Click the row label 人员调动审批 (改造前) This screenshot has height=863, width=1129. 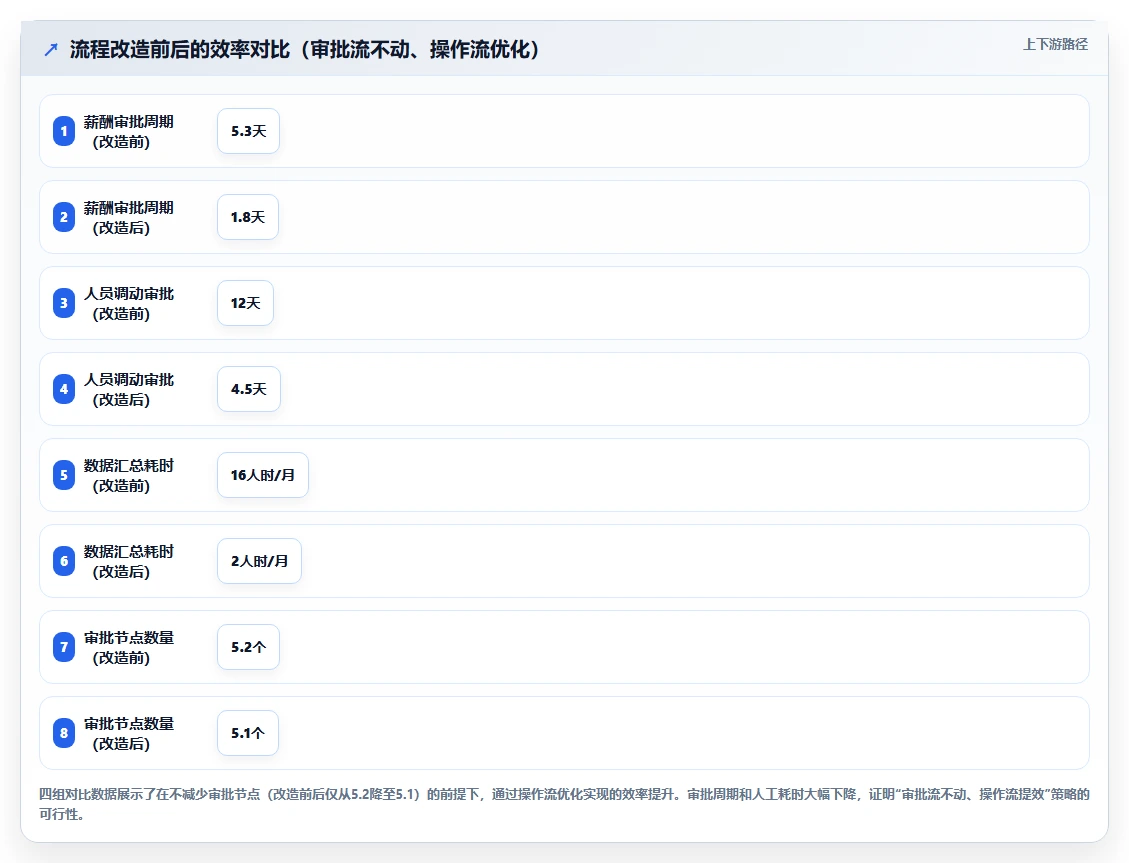[129, 304]
